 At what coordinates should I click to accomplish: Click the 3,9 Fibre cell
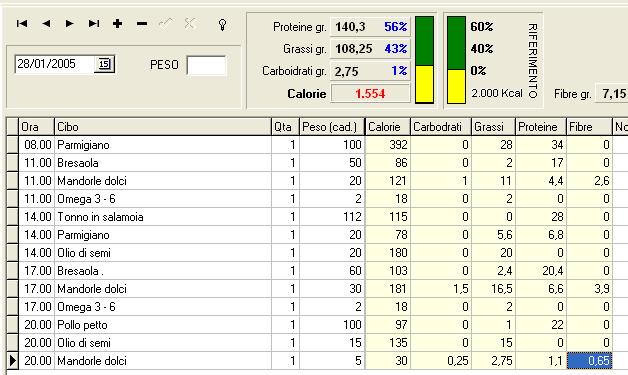[x=589, y=289]
